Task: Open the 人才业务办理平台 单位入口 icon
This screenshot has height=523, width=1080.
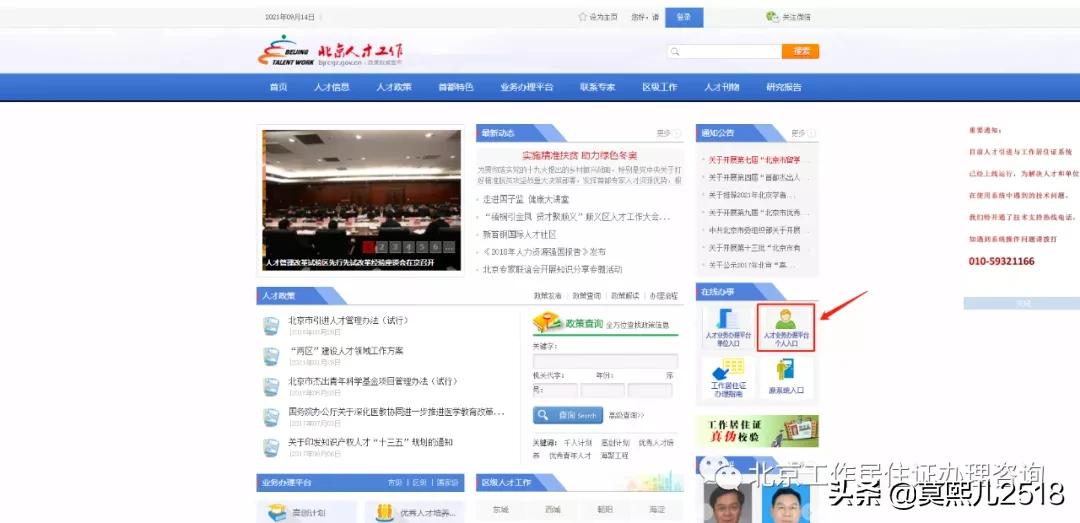Action: click(x=727, y=327)
